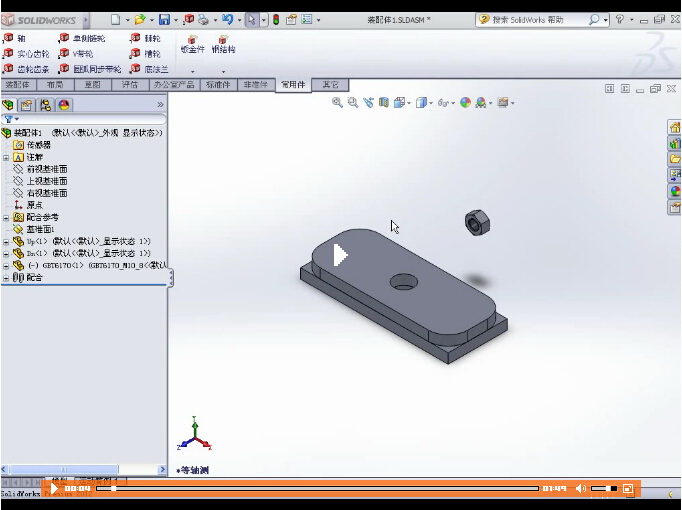Open the SolidWorks Resources home icon in task pane

[x=675, y=127]
